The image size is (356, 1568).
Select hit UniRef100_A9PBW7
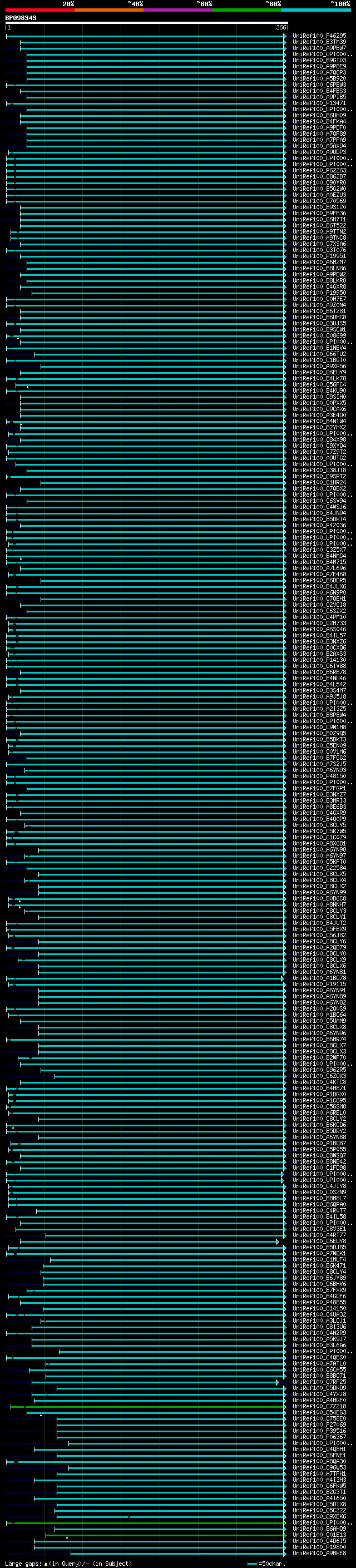pos(319,48)
